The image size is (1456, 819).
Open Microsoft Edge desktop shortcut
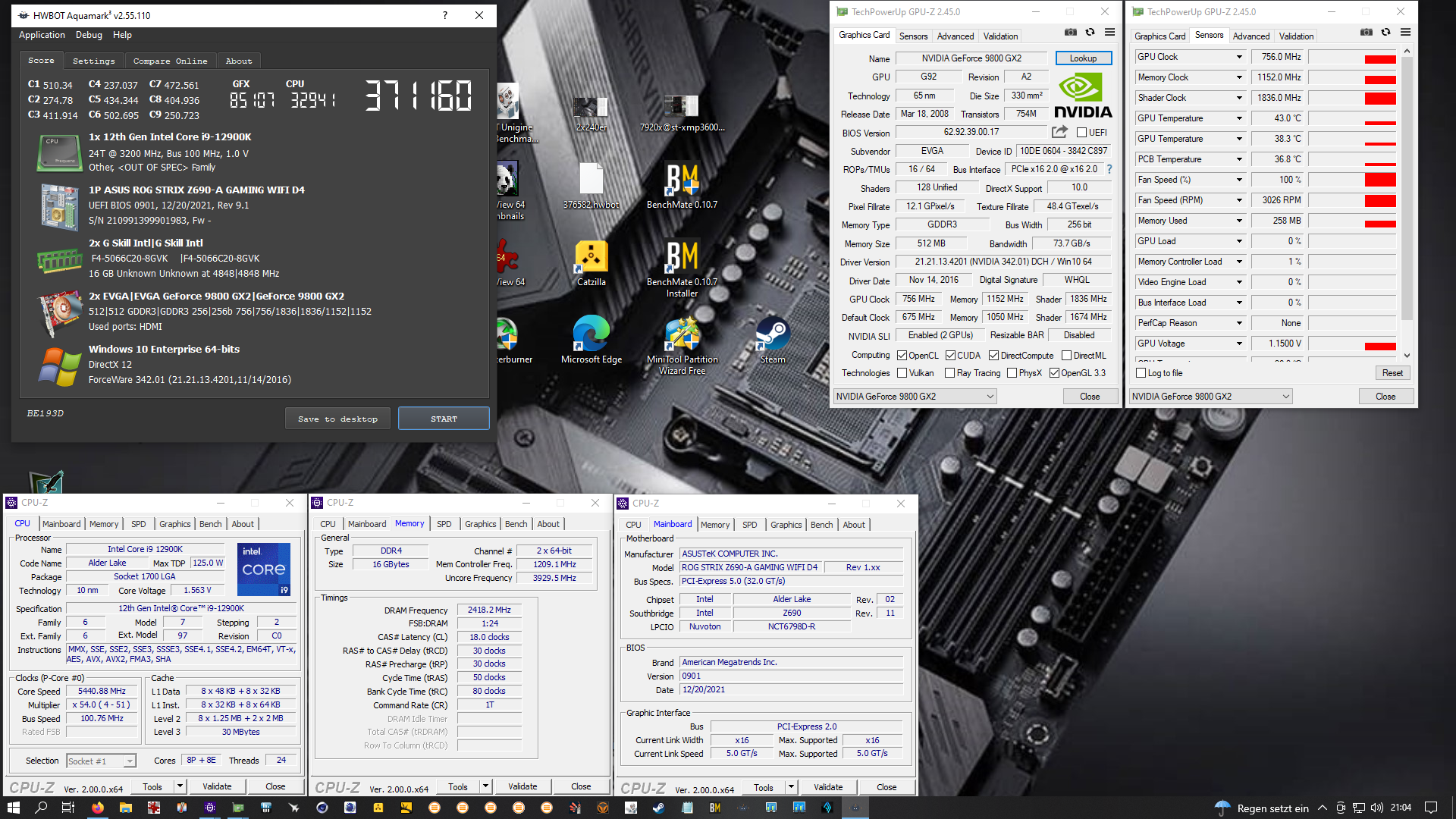(x=591, y=340)
